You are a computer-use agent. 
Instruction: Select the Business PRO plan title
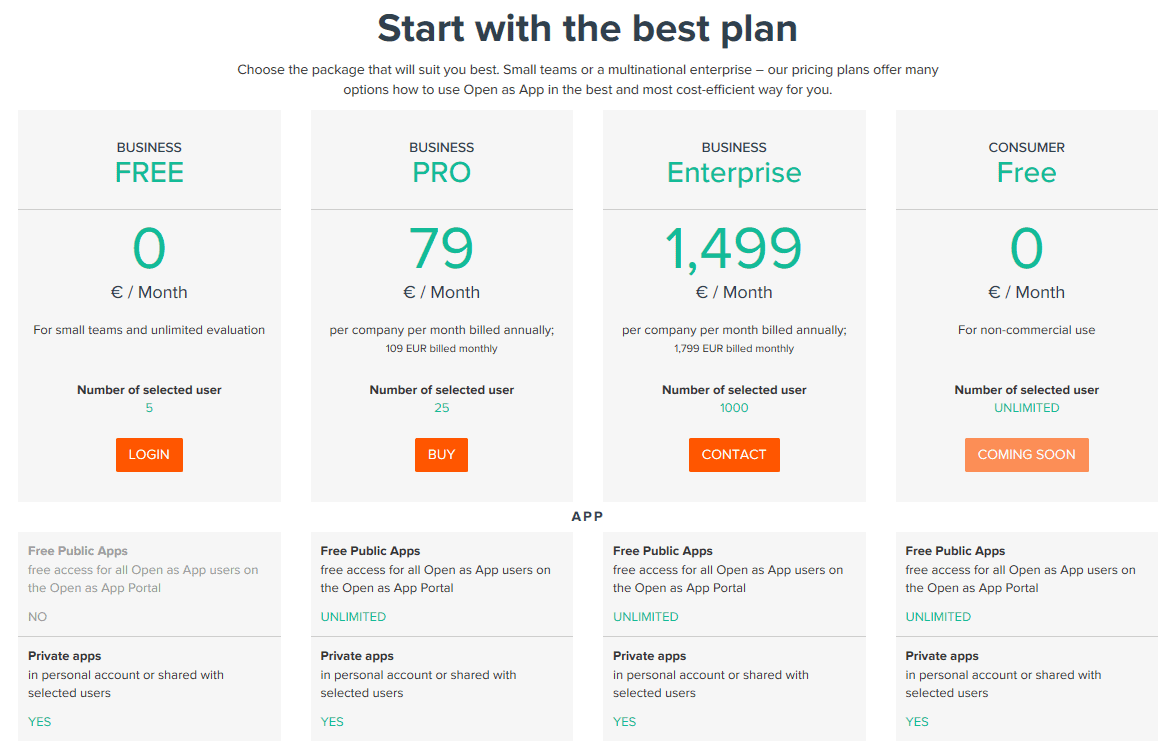pyautogui.click(x=441, y=172)
